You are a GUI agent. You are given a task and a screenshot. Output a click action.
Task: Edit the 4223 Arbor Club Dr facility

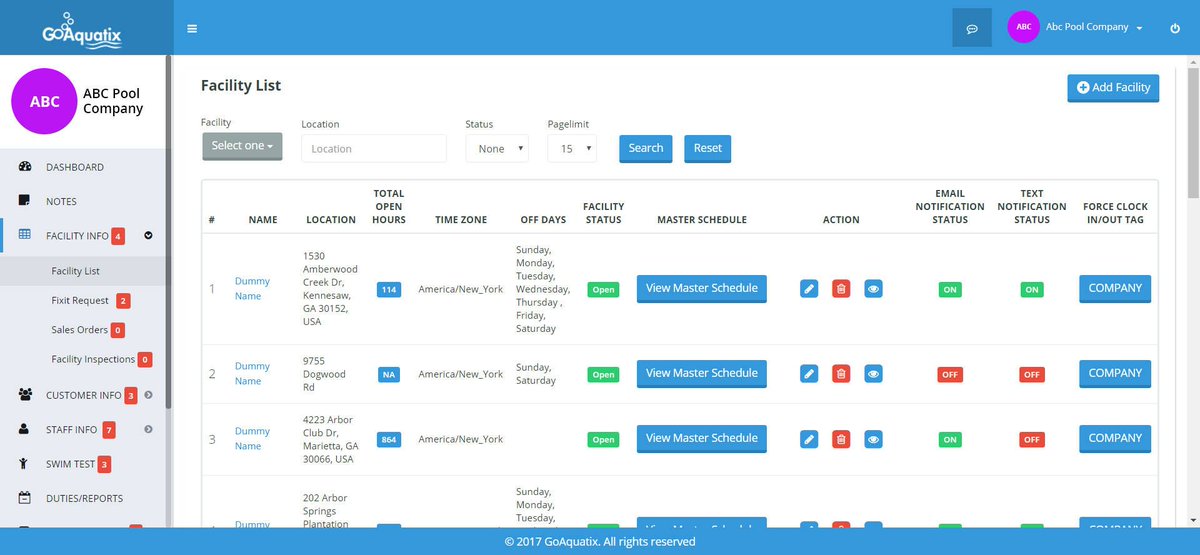(x=809, y=439)
